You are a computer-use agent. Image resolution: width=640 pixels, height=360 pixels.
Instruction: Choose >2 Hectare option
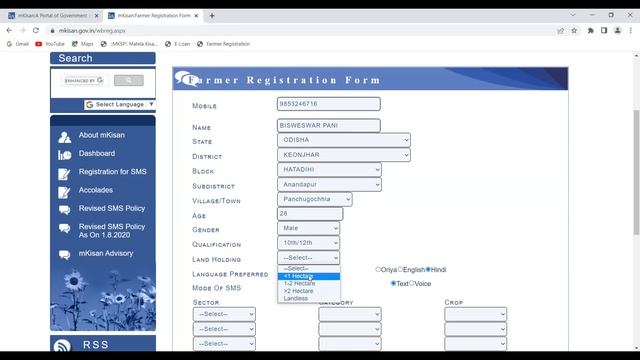click(x=309, y=291)
